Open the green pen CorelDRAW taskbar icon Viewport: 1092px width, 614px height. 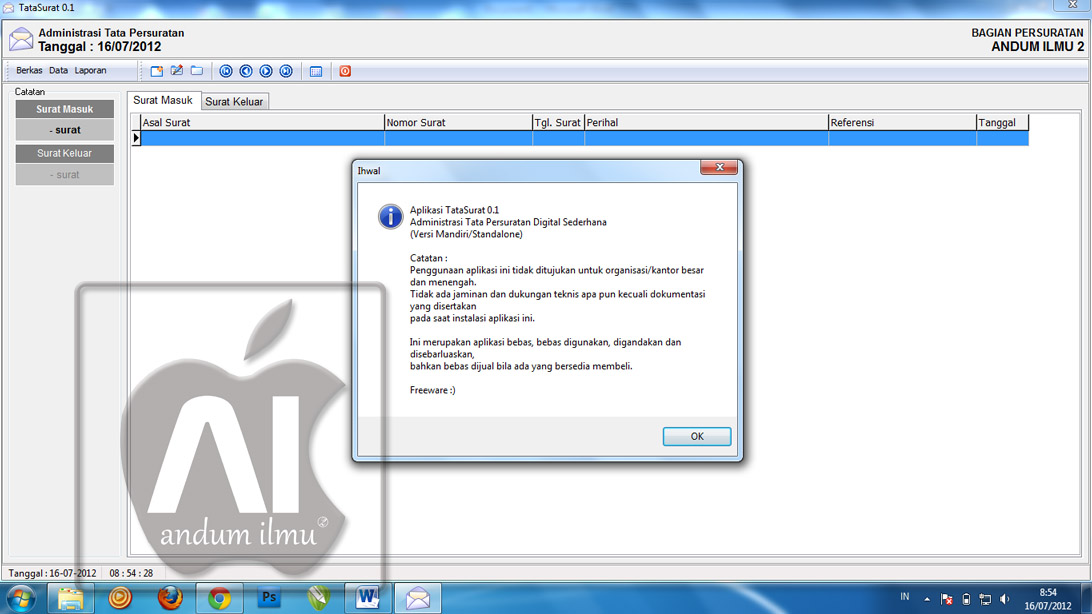pyautogui.click(x=318, y=598)
